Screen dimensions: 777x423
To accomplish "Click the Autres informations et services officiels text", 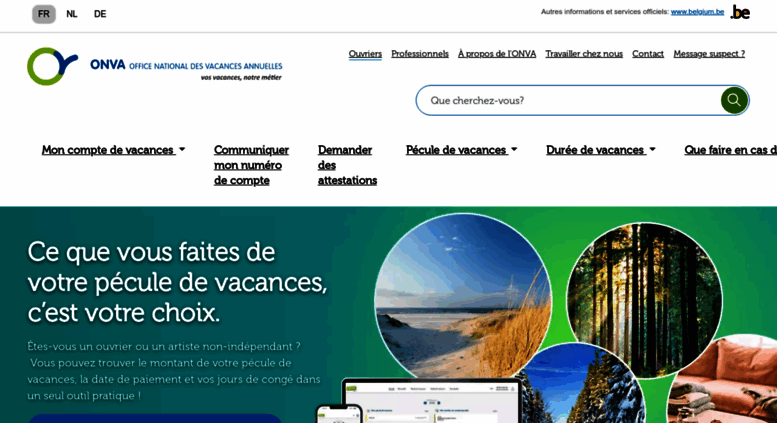I will 605,12.
